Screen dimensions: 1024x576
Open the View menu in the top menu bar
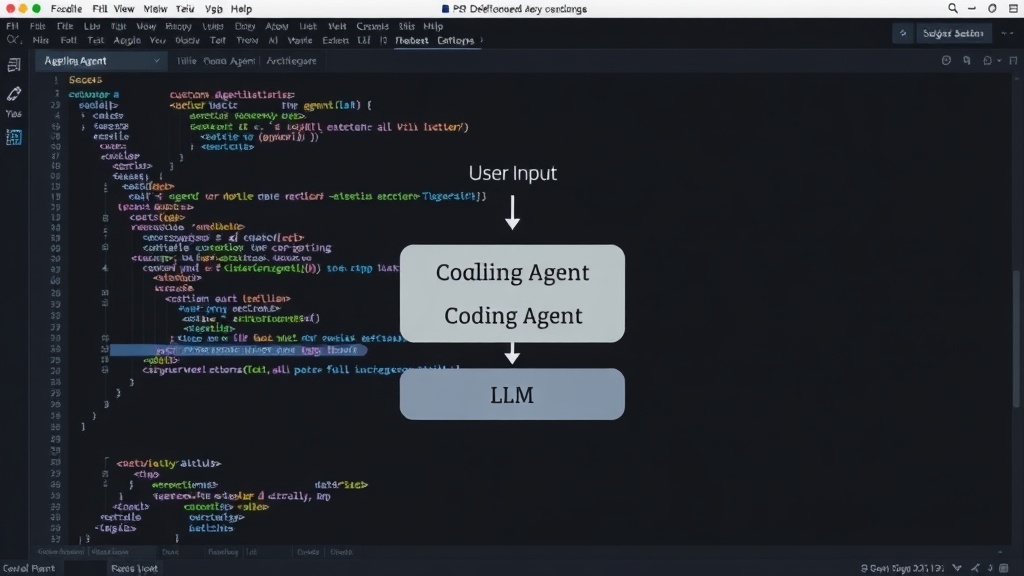(x=123, y=9)
